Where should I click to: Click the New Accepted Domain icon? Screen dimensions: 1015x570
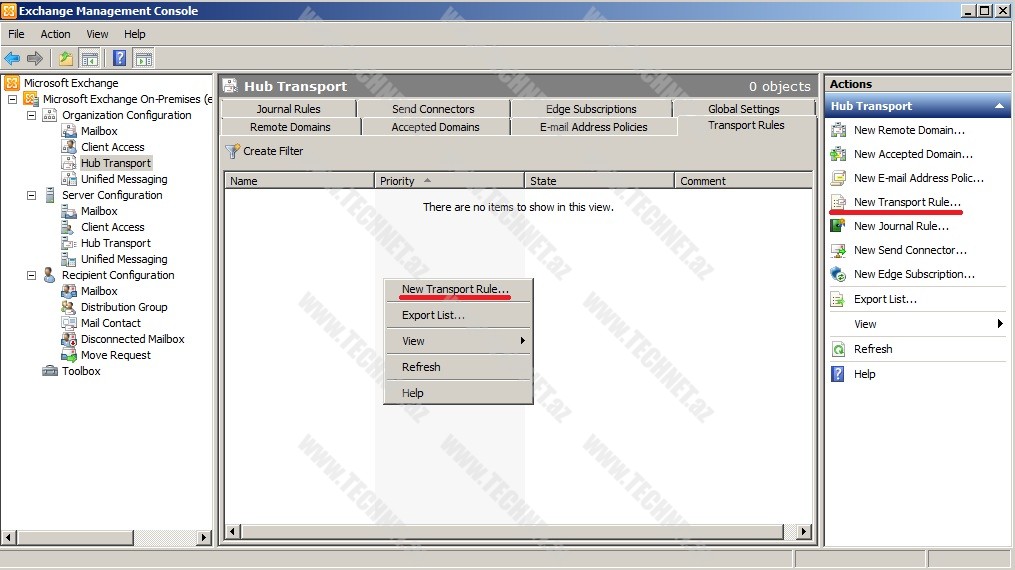(838, 154)
